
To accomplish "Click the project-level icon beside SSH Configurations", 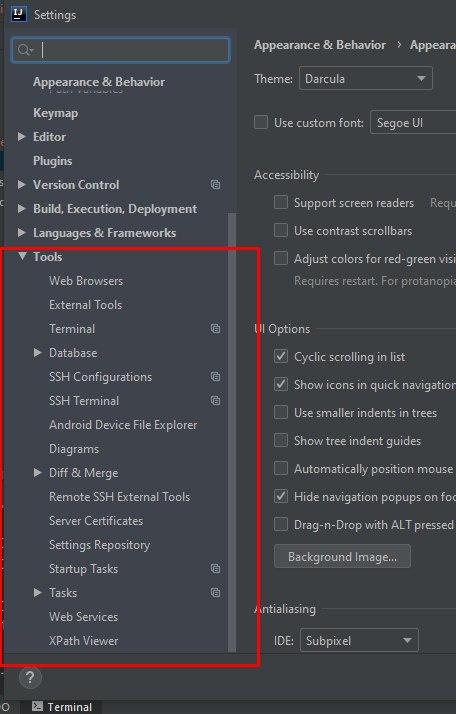I will pos(215,377).
